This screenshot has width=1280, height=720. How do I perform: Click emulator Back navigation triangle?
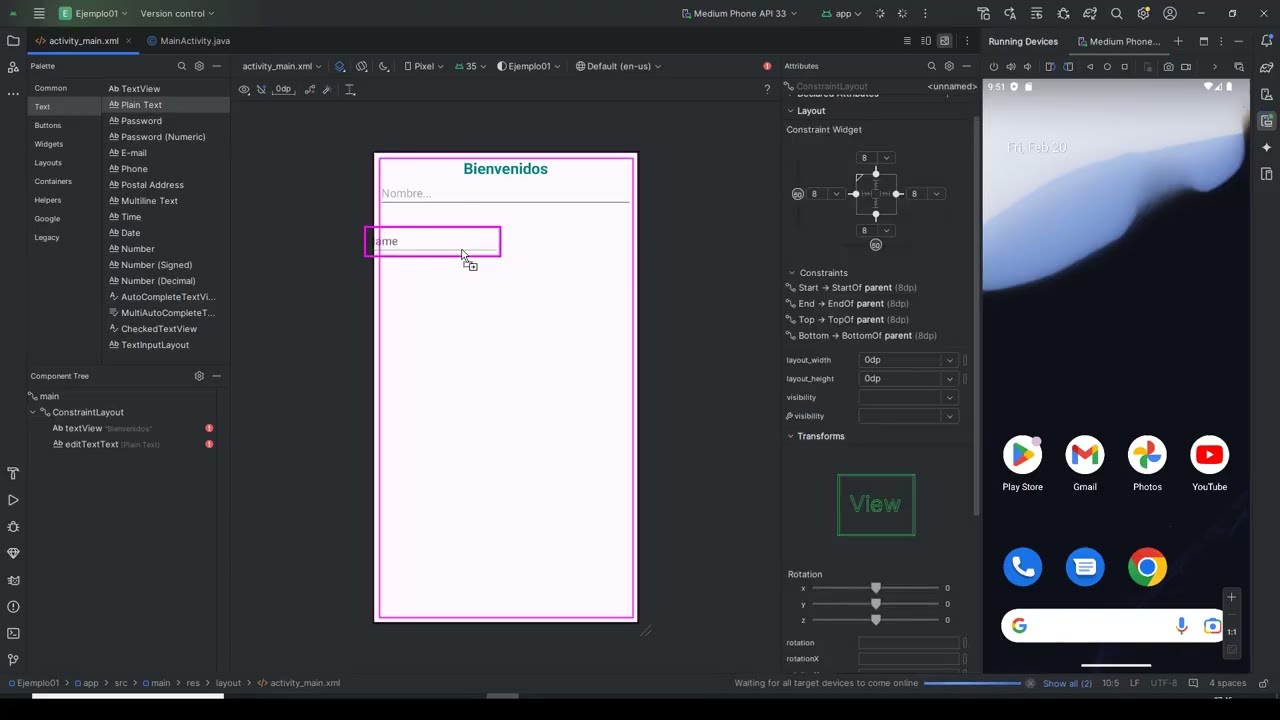coord(1089,67)
